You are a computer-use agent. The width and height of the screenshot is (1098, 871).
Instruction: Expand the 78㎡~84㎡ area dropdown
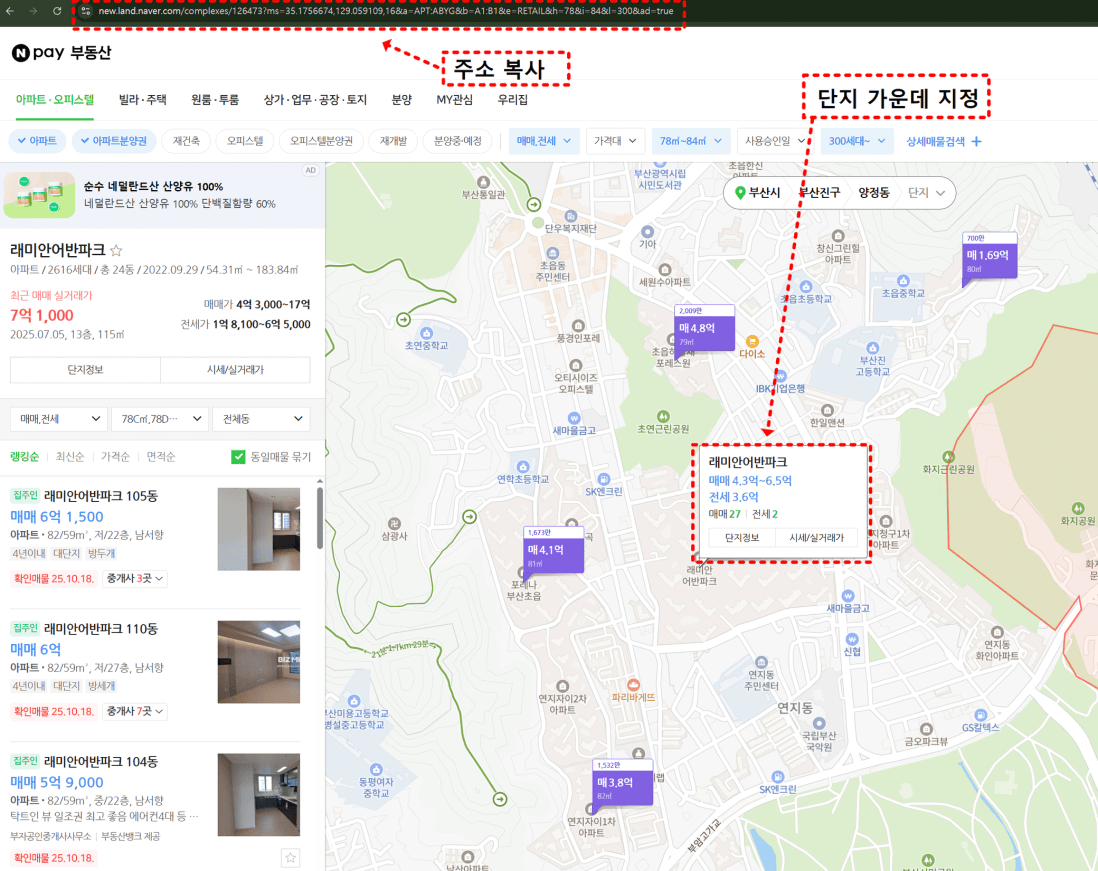point(690,141)
